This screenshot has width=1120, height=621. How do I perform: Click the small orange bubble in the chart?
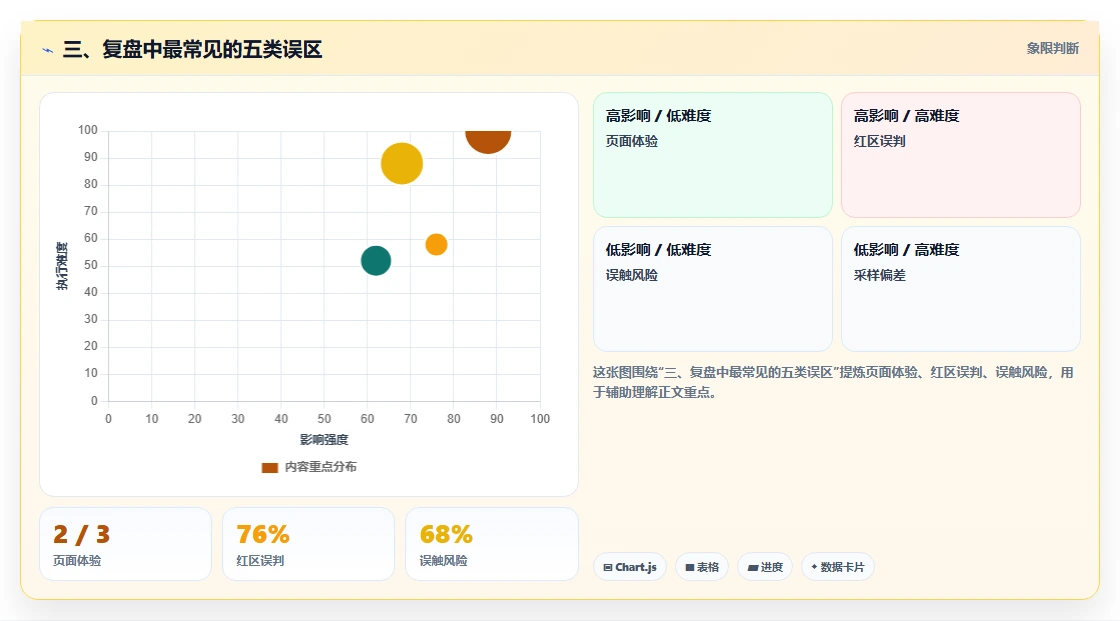pyautogui.click(x=436, y=244)
